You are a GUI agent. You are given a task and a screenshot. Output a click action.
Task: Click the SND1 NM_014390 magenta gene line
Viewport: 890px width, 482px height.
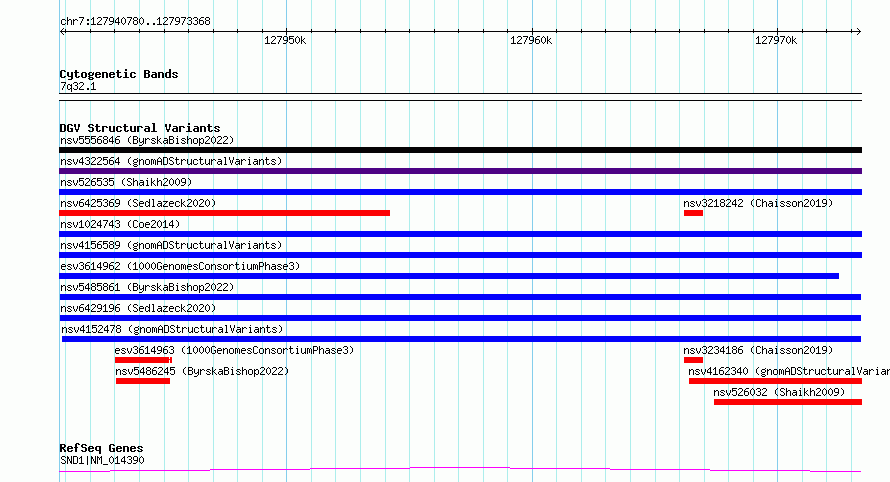[x=460, y=470]
